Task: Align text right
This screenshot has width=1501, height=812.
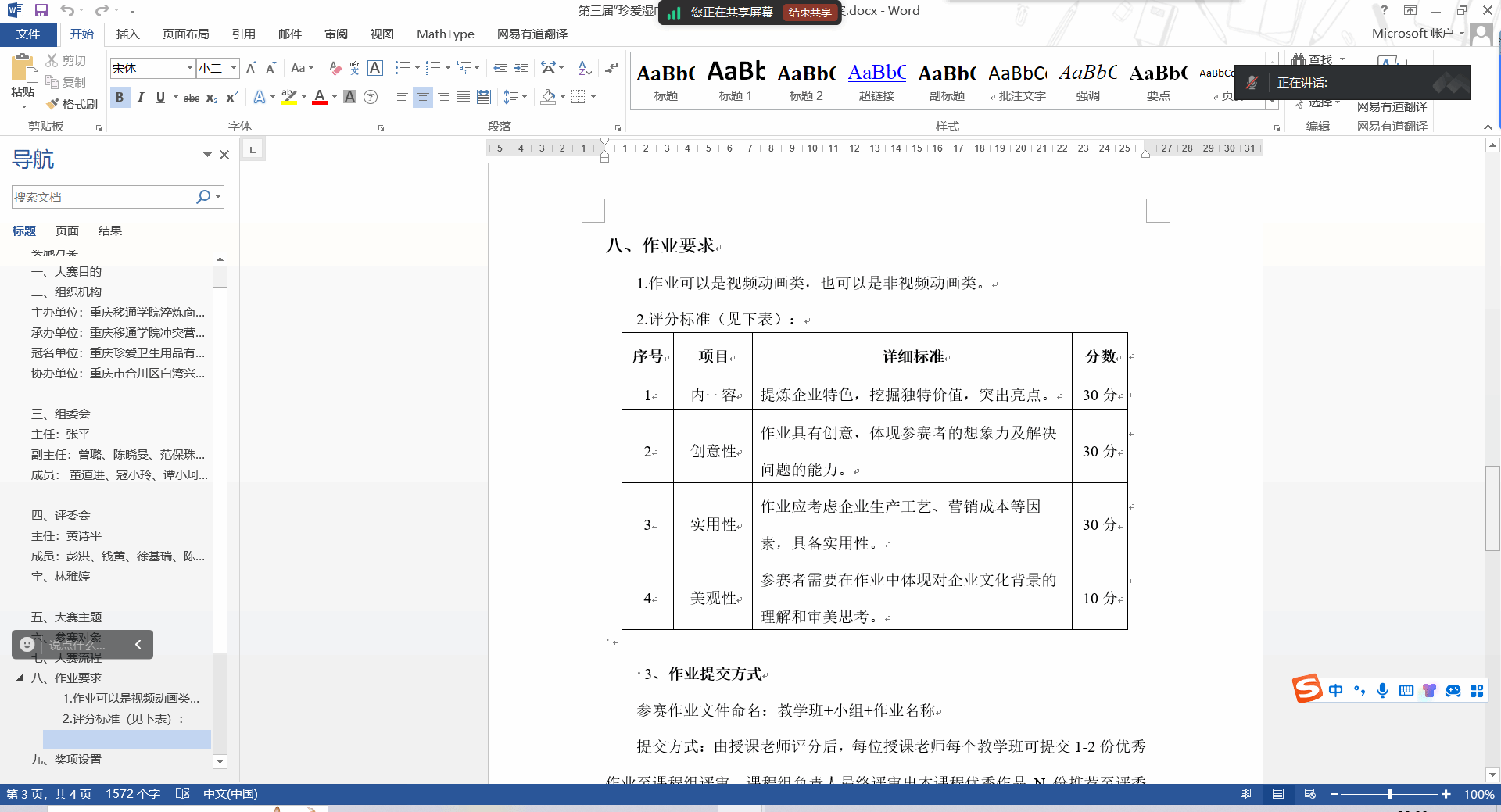Action: 443,97
